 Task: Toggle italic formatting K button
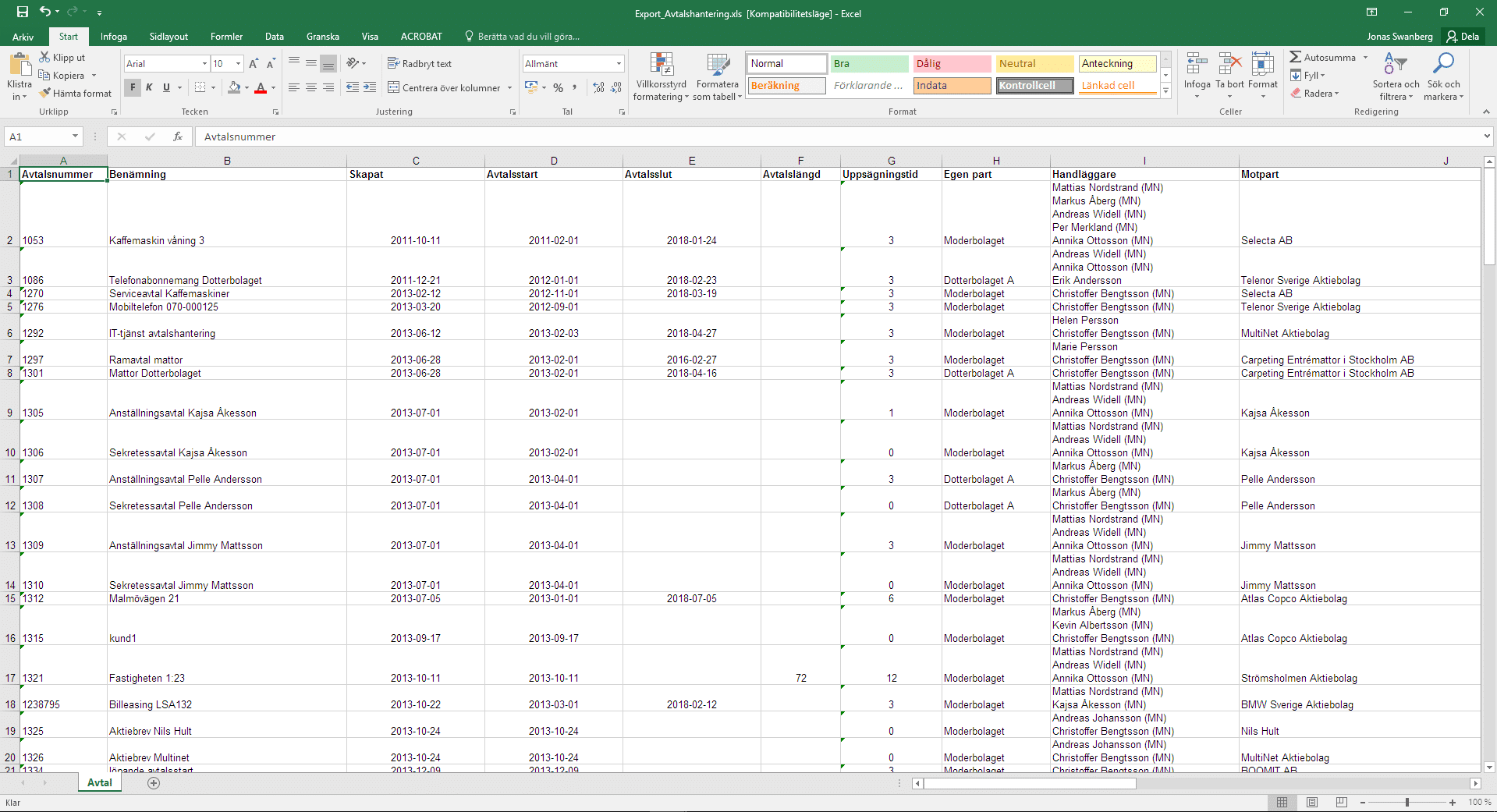(x=149, y=87)
